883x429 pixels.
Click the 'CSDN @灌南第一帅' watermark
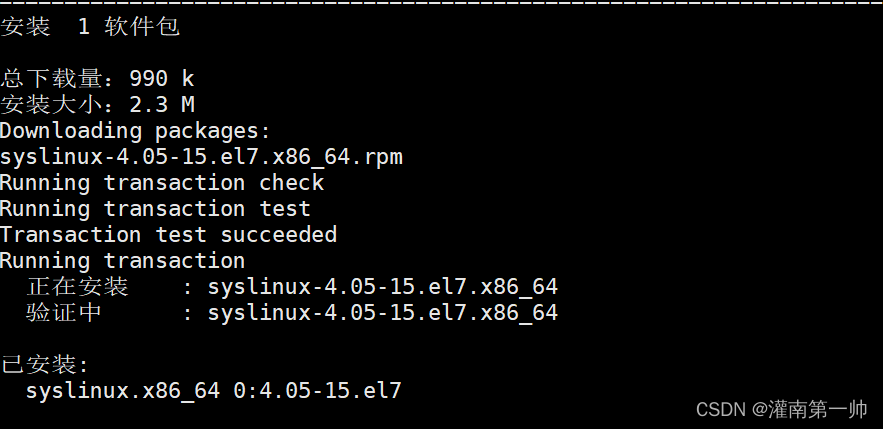[781, 409]
